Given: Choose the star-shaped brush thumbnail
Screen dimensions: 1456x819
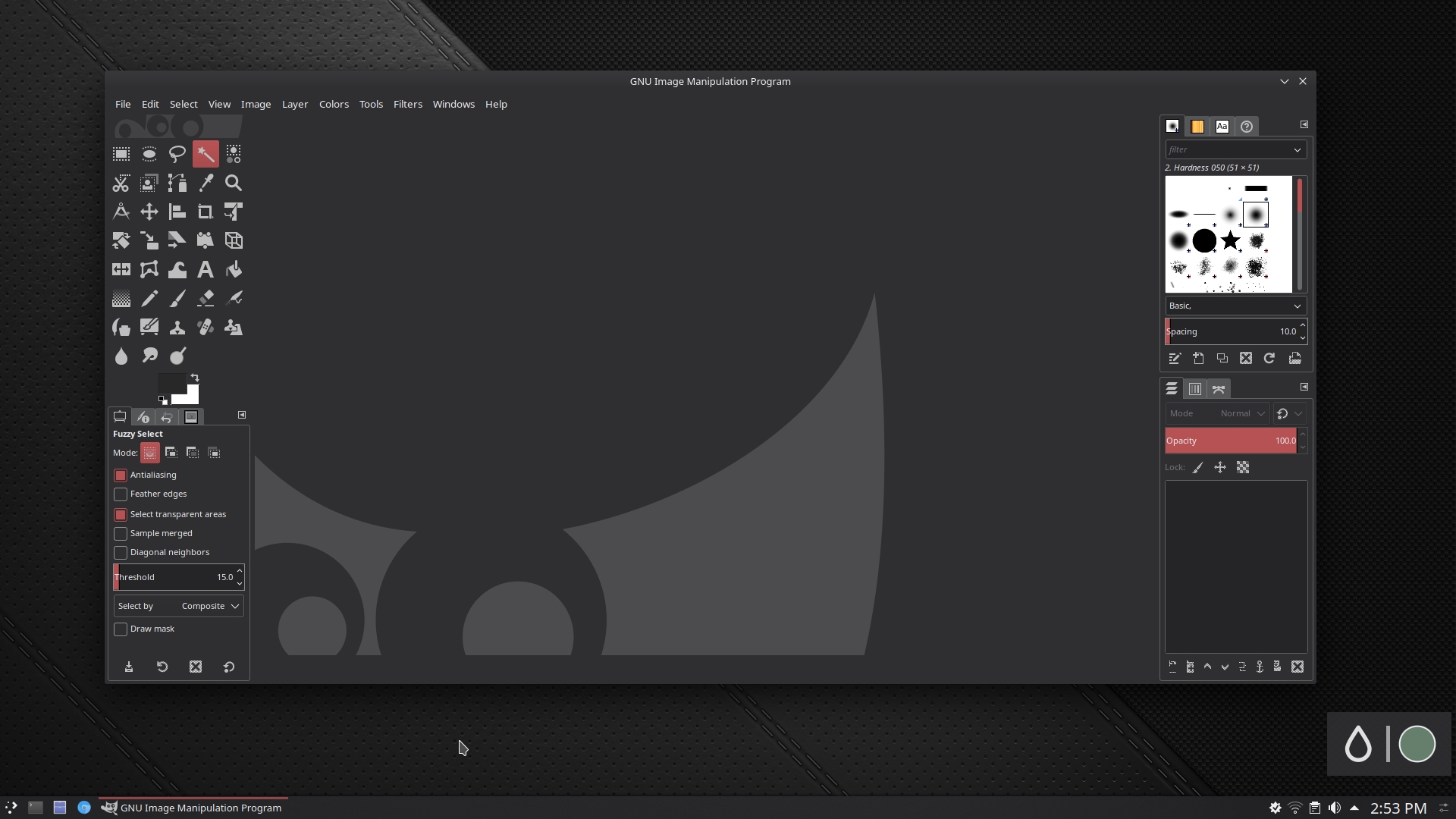Looking at the screenshot, I should pyautogui.click(x=1230, y=241).
